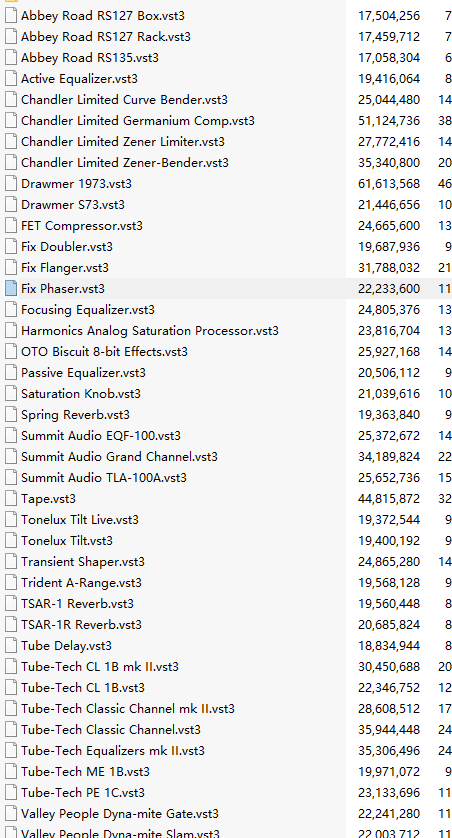Select the size value 23,816,704
This screenshot has height=838, width=452.
coord(389,331)
